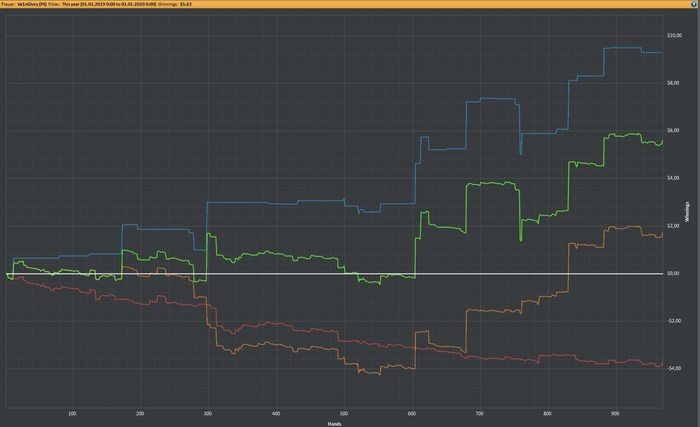
Task: Click the green winnings line end near $5,62
Action: pyautogui.click(x=661, y=142)
